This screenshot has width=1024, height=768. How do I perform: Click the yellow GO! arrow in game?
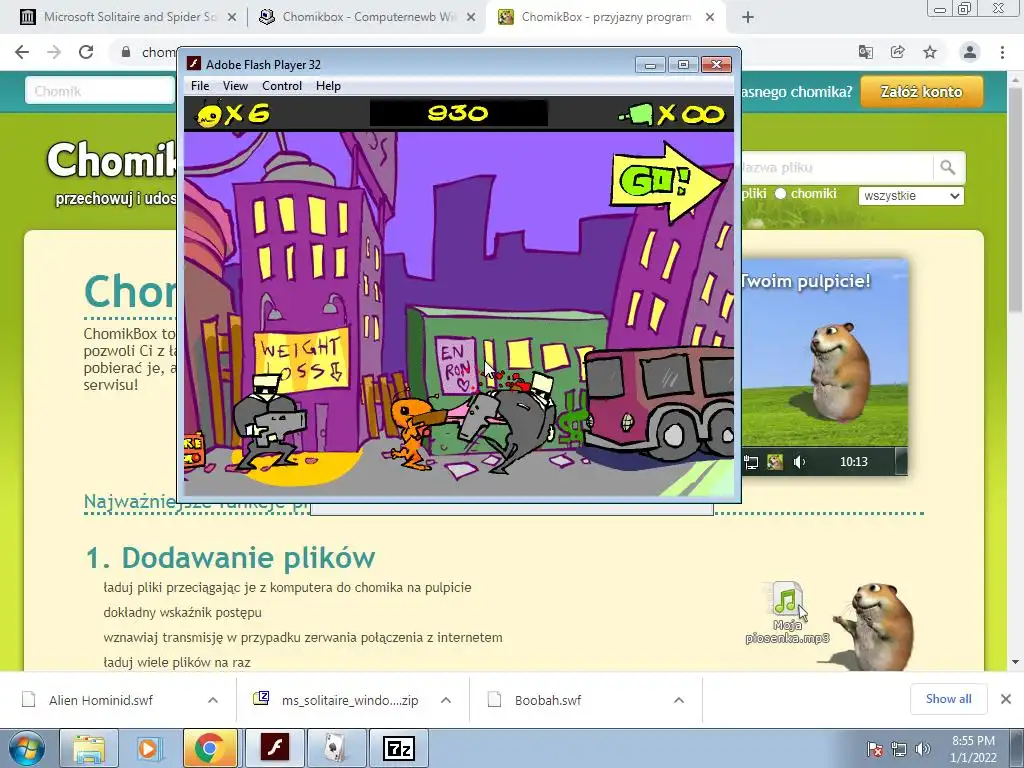pos(667,182)
